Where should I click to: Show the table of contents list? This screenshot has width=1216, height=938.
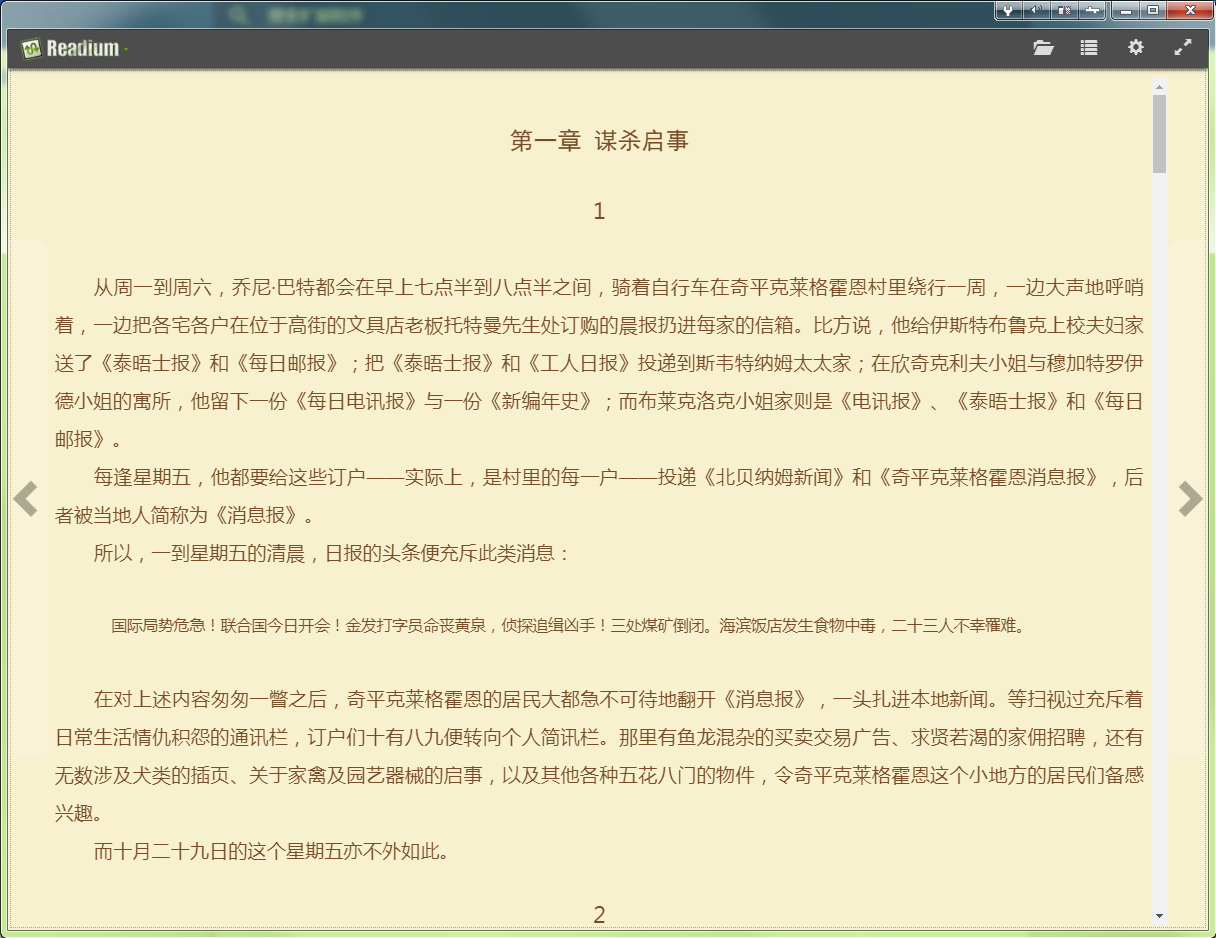pyautogui.click(x=1089, y=48)
